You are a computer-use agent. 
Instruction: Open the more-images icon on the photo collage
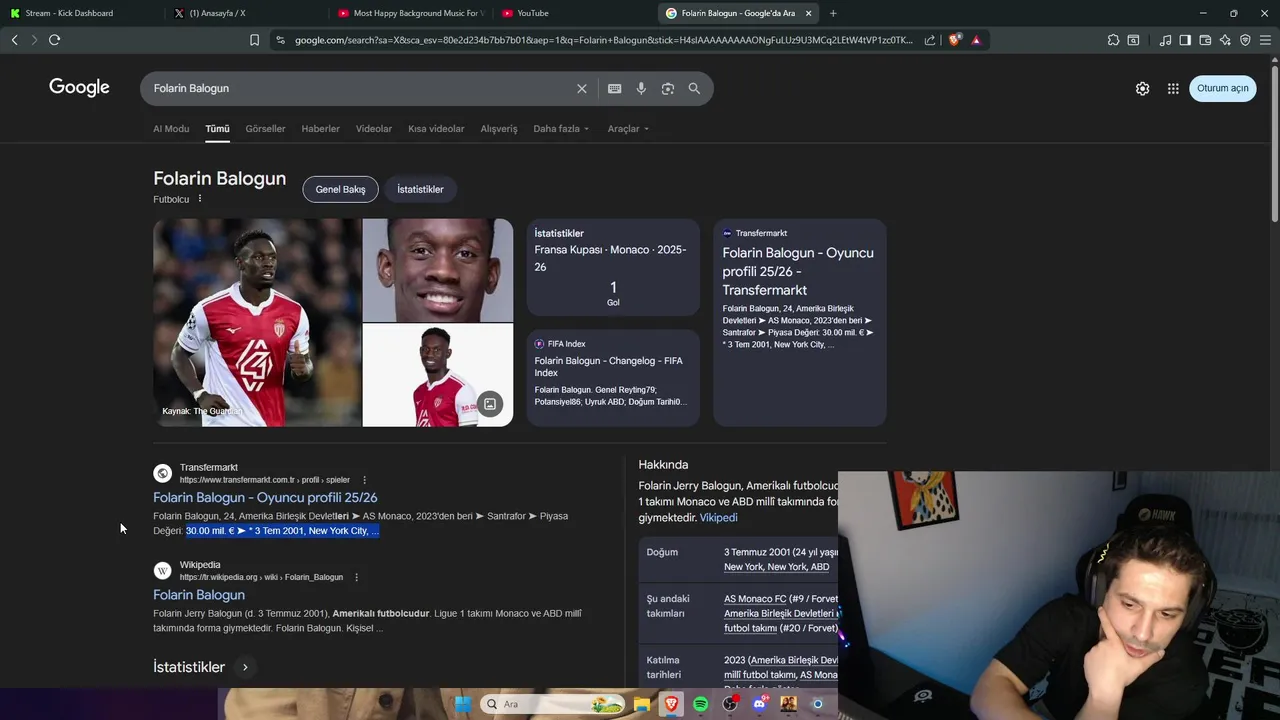coord(490,404)
